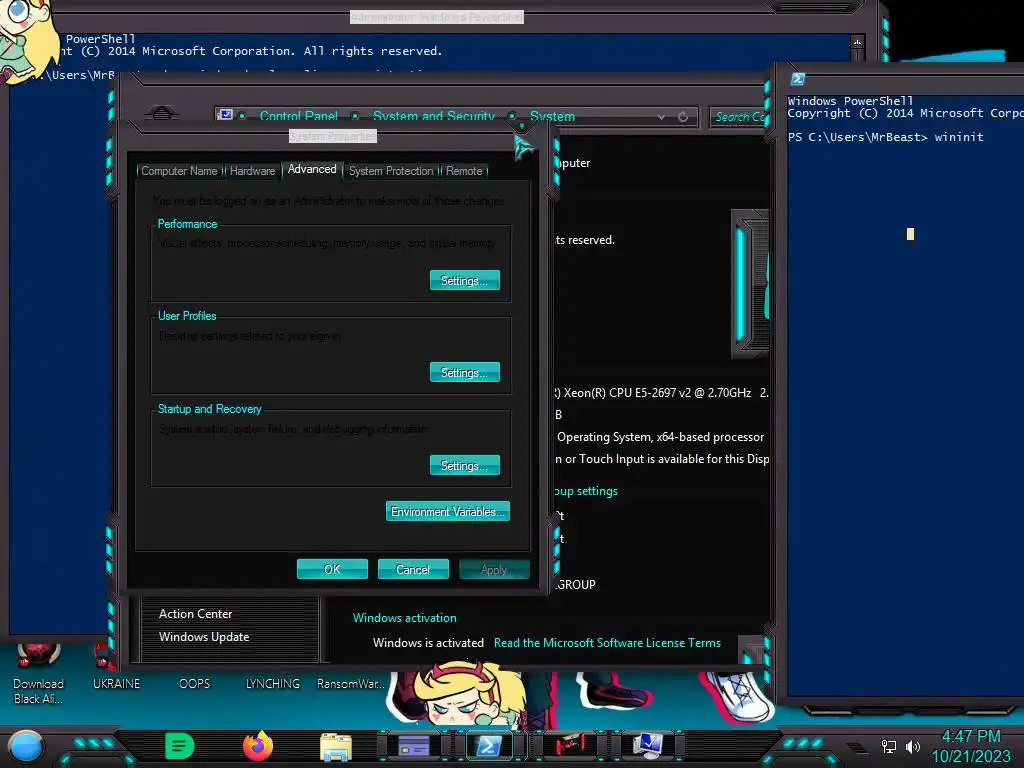Click scroll-up arrow in background PowerShell window

coord(857,42)
